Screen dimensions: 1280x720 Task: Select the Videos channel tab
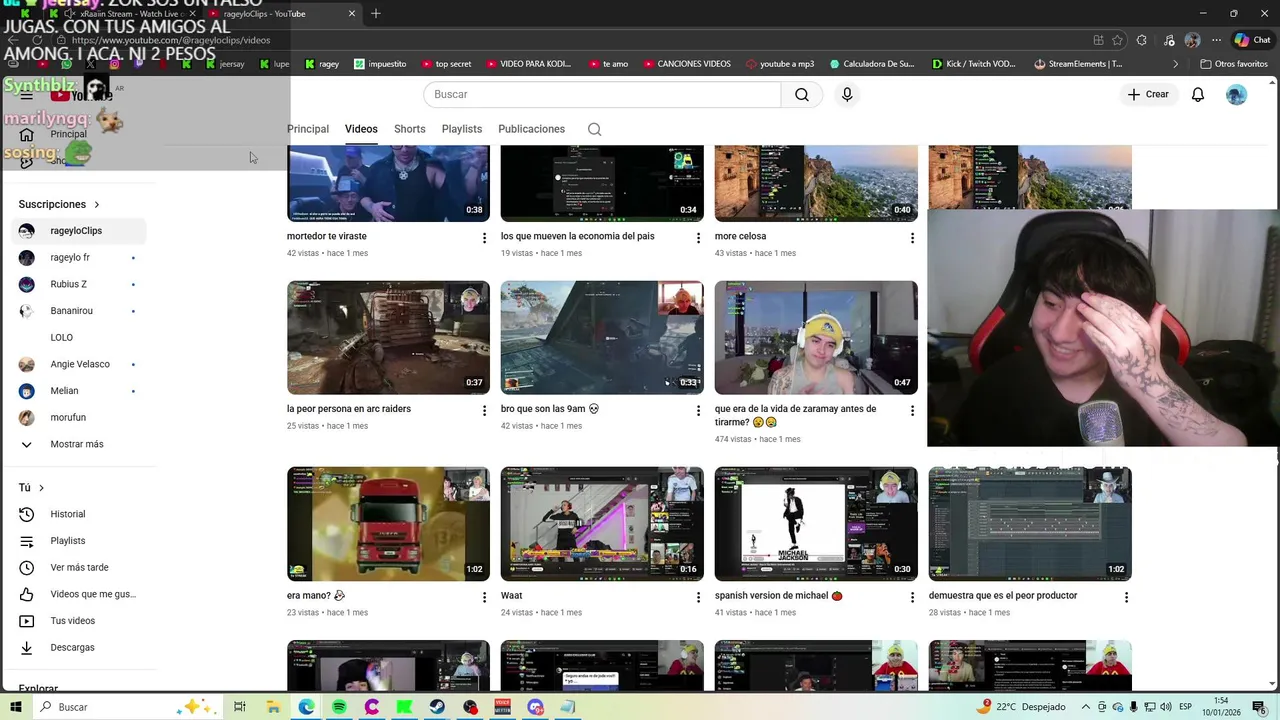(x=361, y=129)
